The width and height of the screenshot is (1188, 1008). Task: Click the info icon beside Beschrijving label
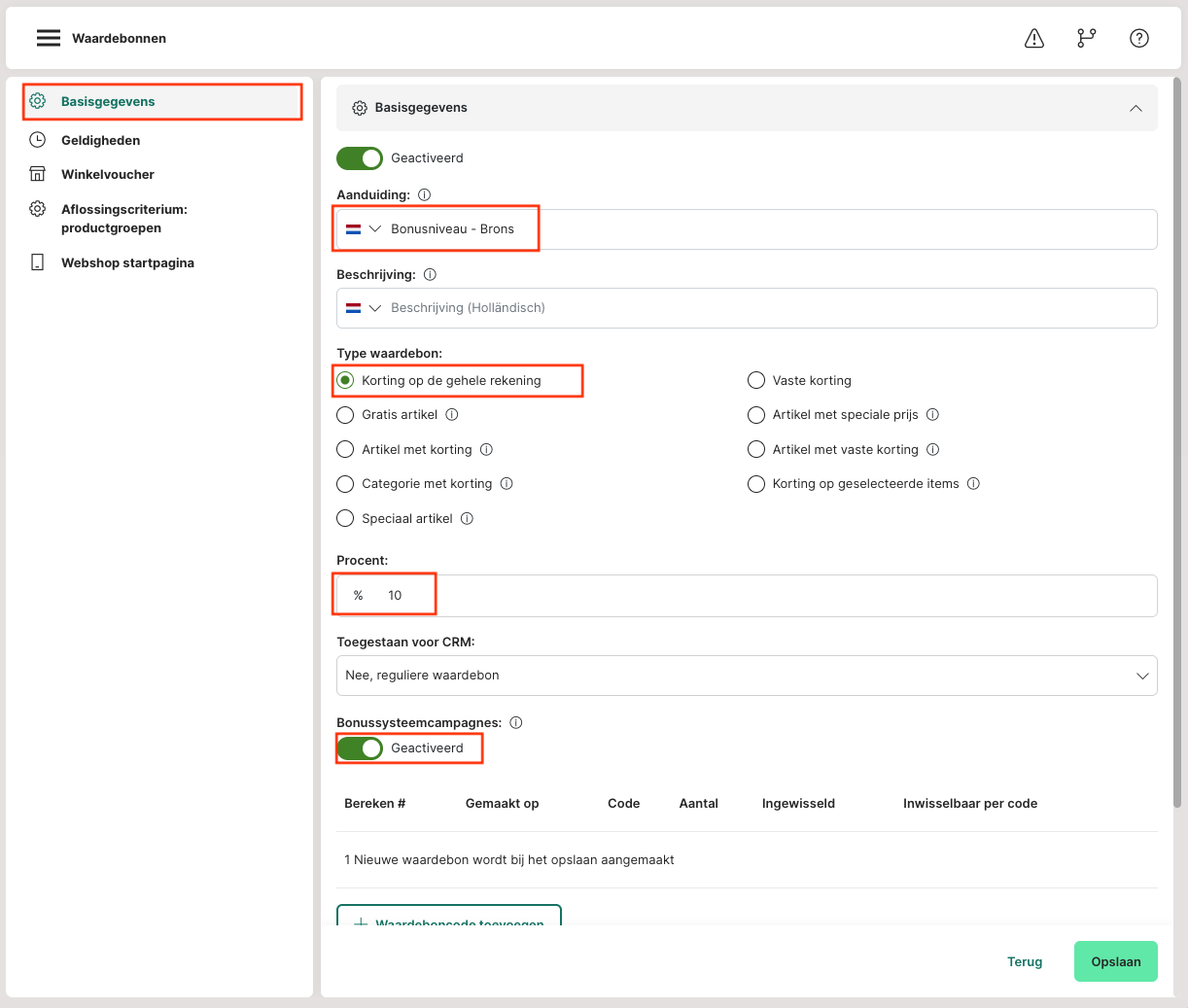pos(430,275)
